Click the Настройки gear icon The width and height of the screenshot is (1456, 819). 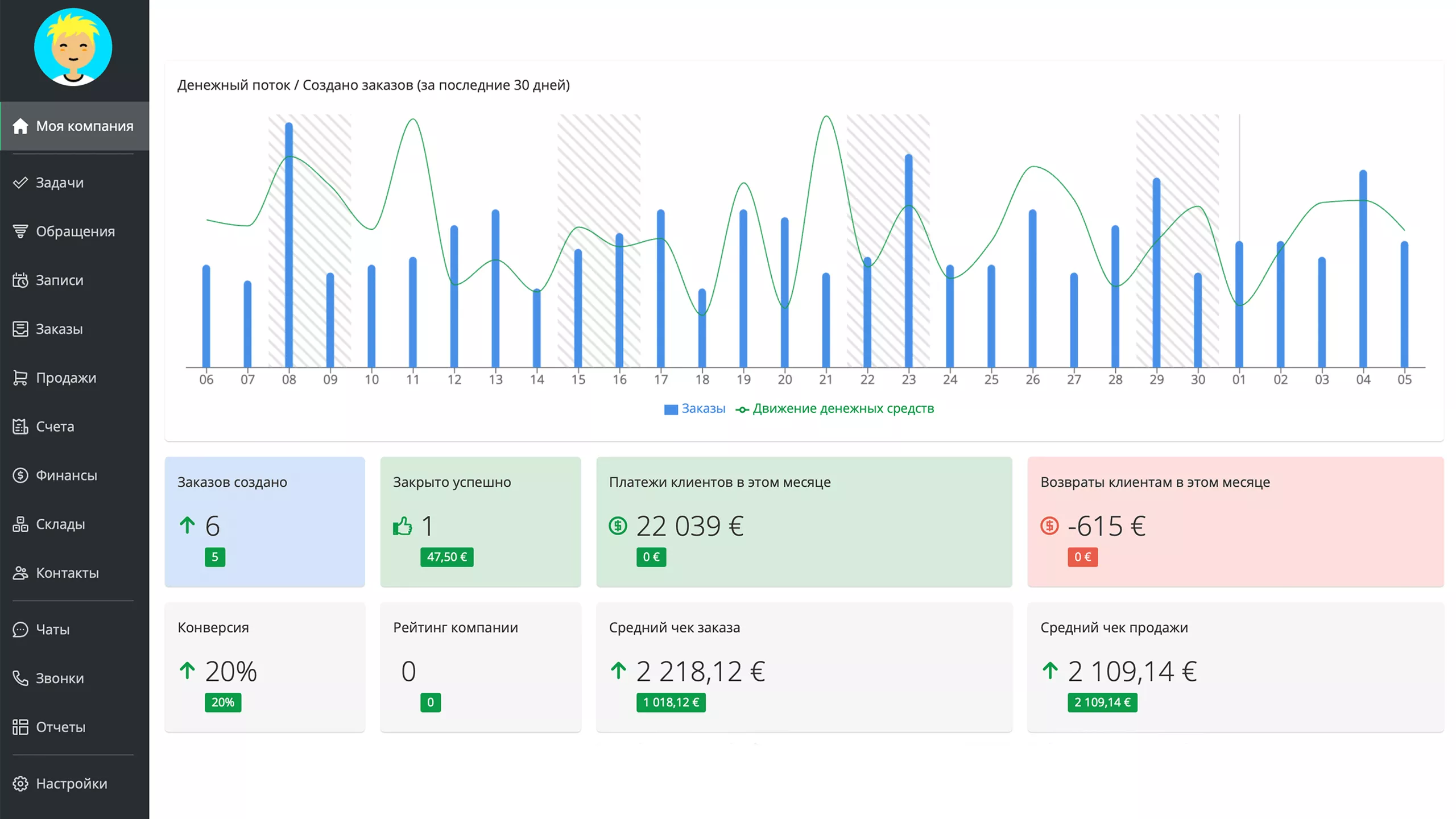20,783
